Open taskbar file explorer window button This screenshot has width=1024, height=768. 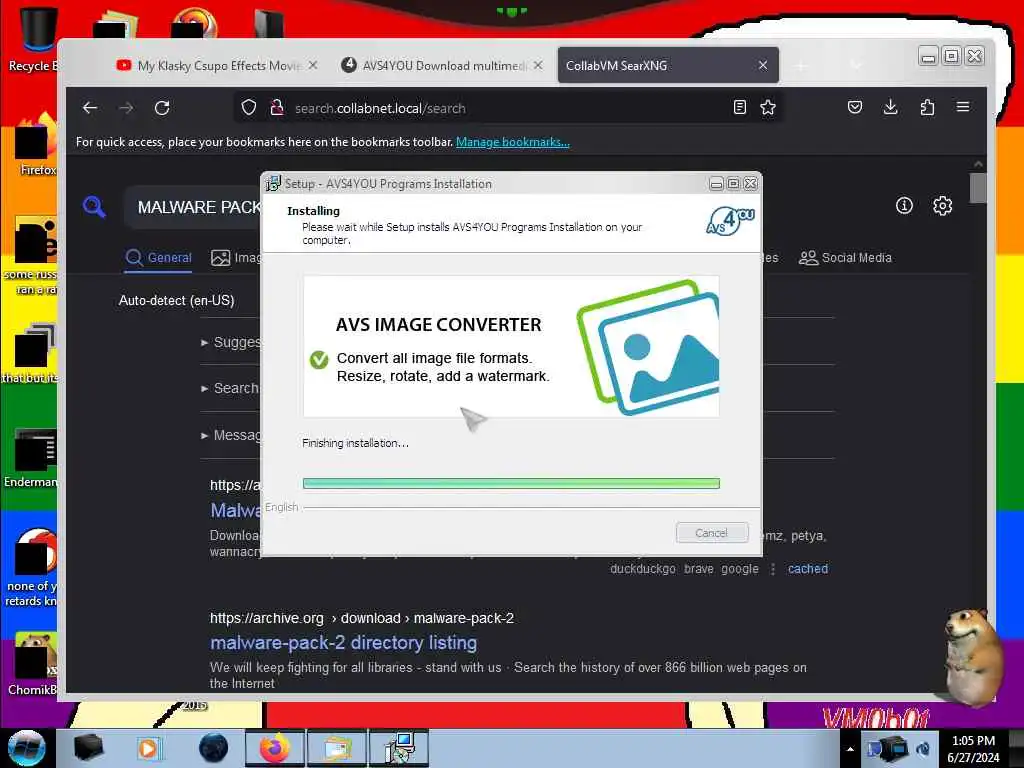(337, 748)
